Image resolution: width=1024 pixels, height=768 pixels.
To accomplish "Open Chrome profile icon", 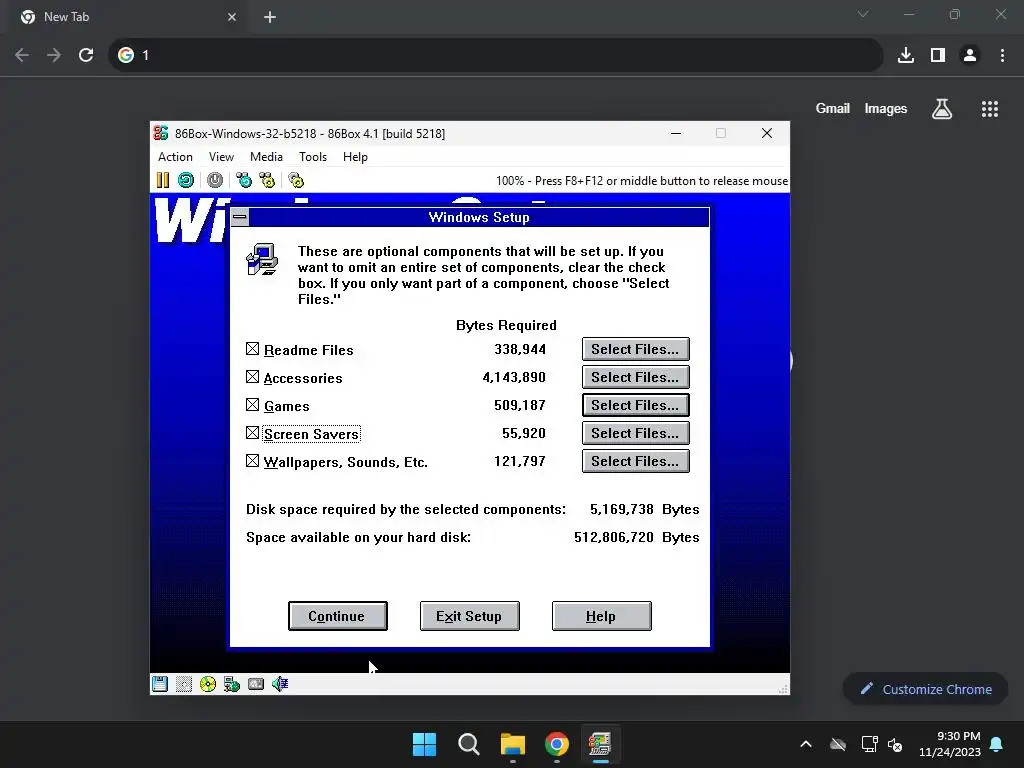I will click(970, 55).
